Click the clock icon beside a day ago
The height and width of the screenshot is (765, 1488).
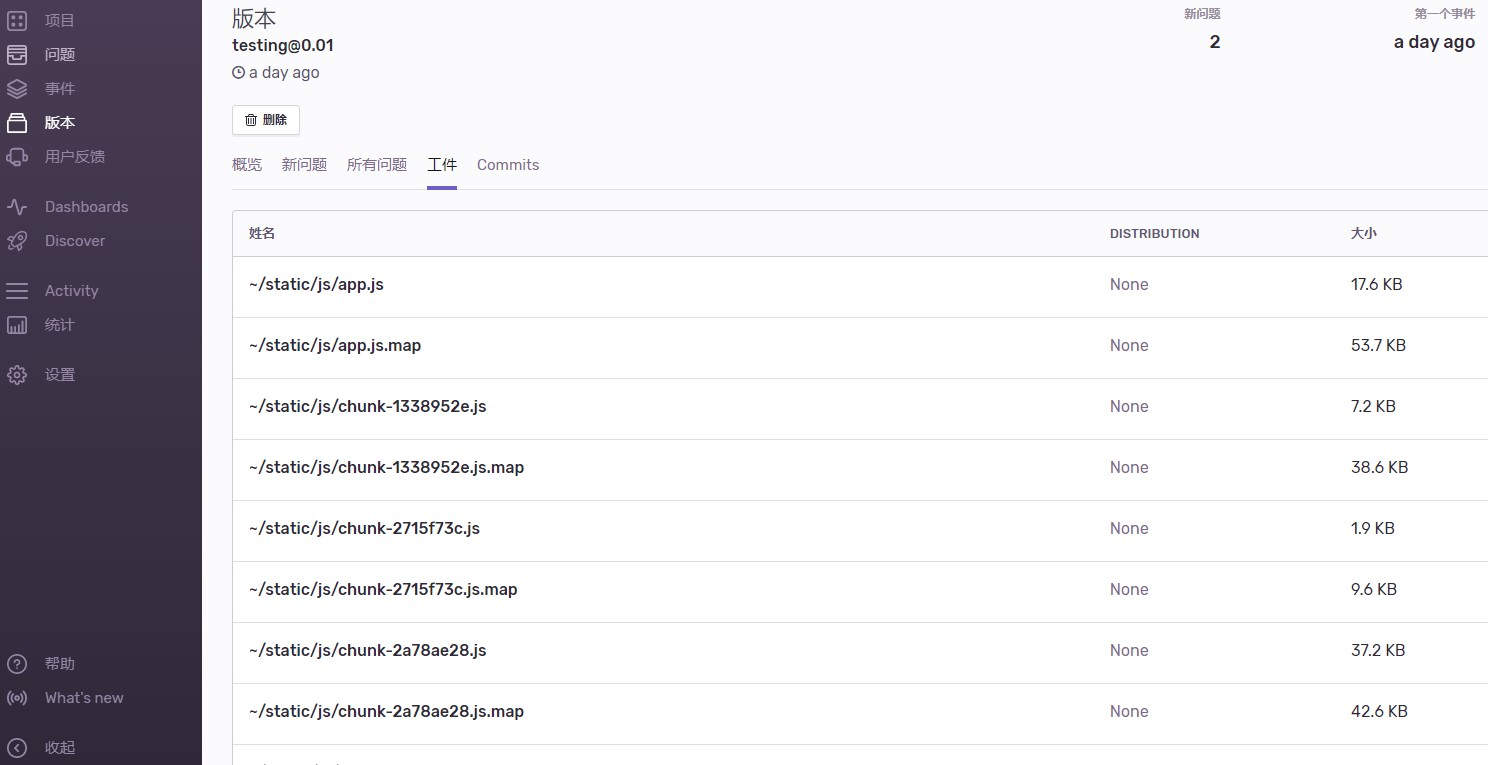point(238,72)
